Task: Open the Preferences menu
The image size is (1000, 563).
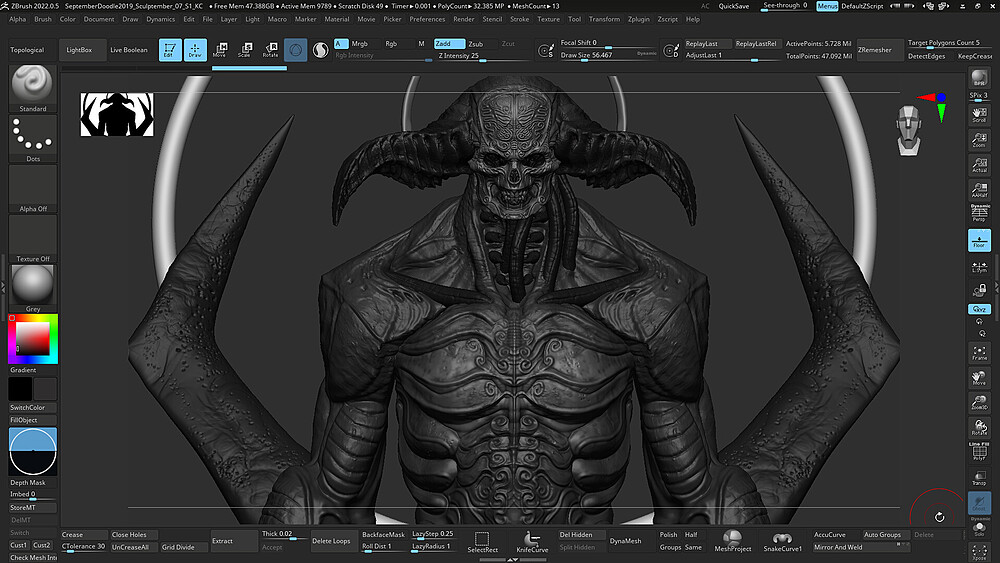Action: [x=427, y=19]
